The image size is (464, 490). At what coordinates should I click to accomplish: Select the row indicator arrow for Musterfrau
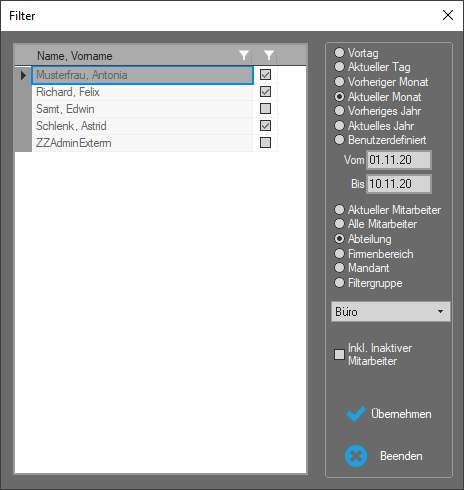23,75
